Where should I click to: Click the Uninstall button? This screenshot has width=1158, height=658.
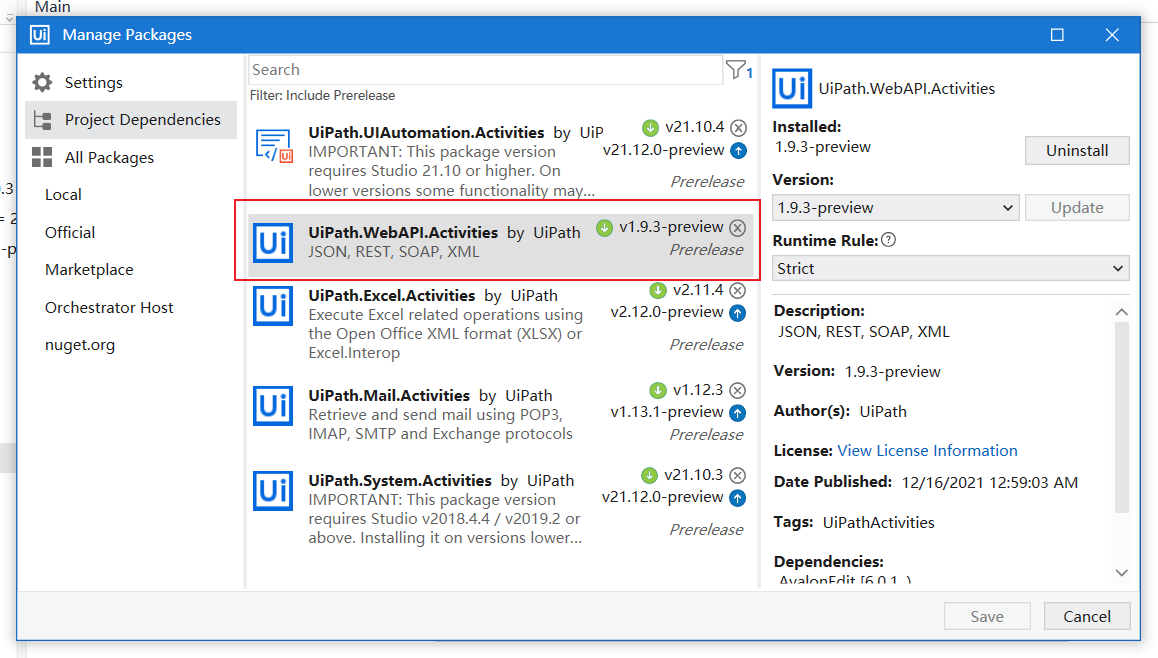coord(1076,150)
